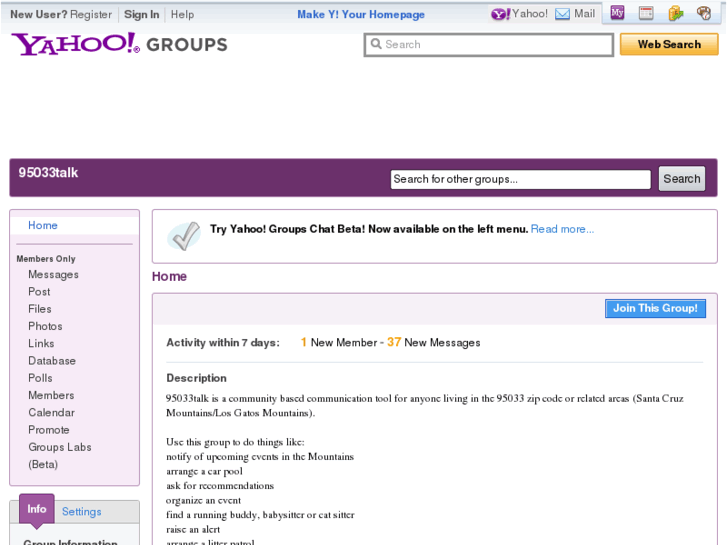
Task: Click the Register link
Action: click(91, 14)
